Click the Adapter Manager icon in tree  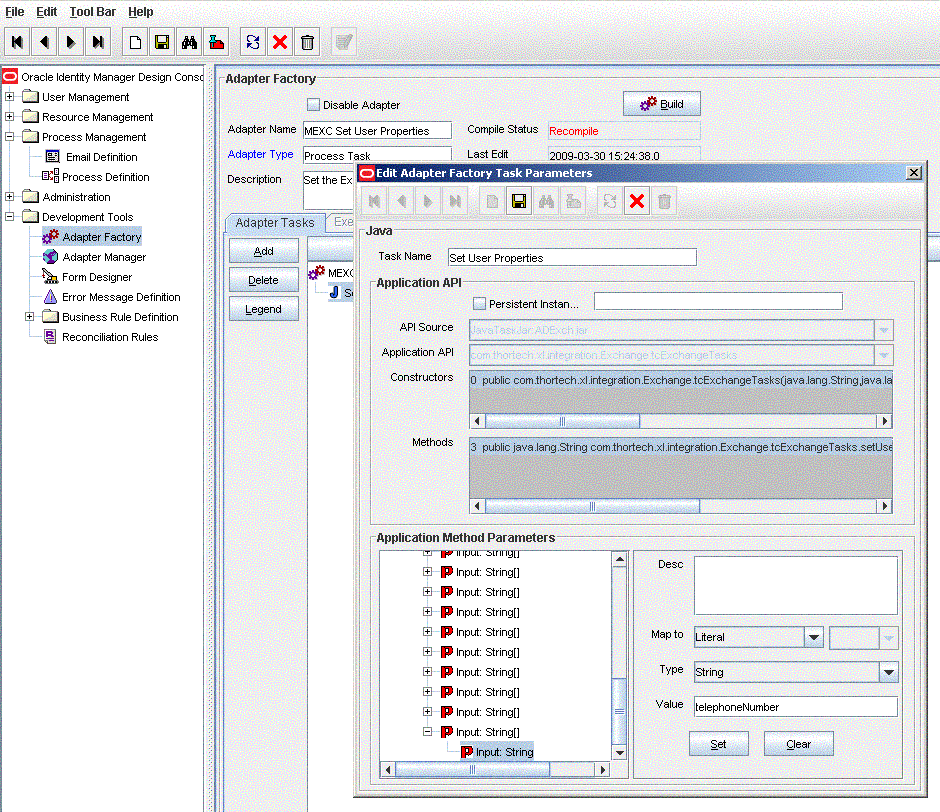[x=51, y=257]
